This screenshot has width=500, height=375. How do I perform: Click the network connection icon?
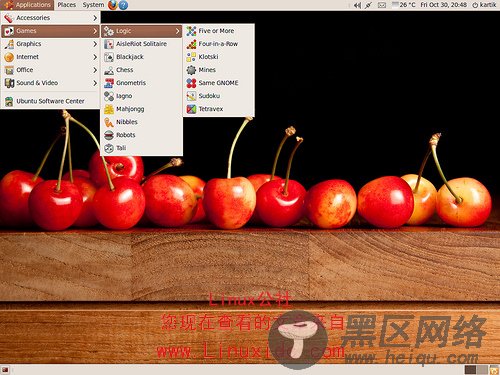point(368,5)
